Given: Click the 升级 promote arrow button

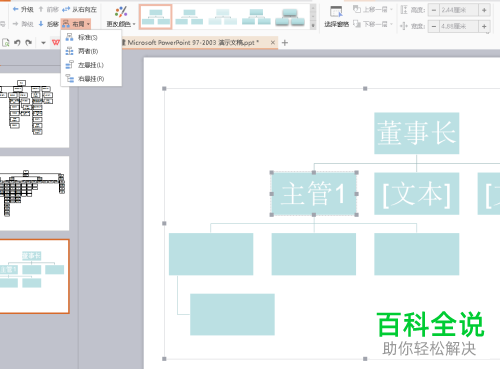Looking at the screenshot, I should pos(23,9).
